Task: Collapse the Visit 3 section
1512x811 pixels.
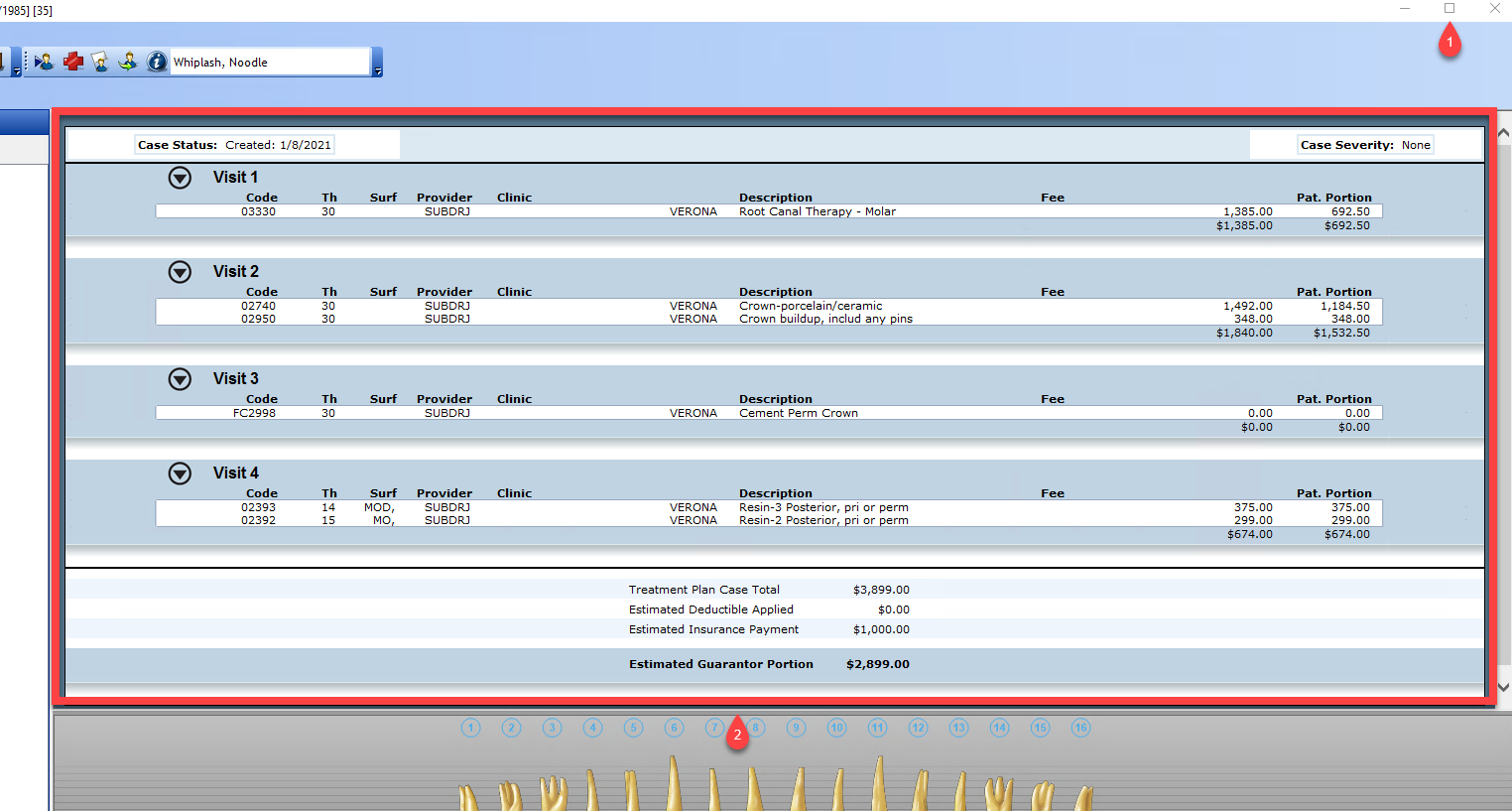Action: tap(180, 379)
